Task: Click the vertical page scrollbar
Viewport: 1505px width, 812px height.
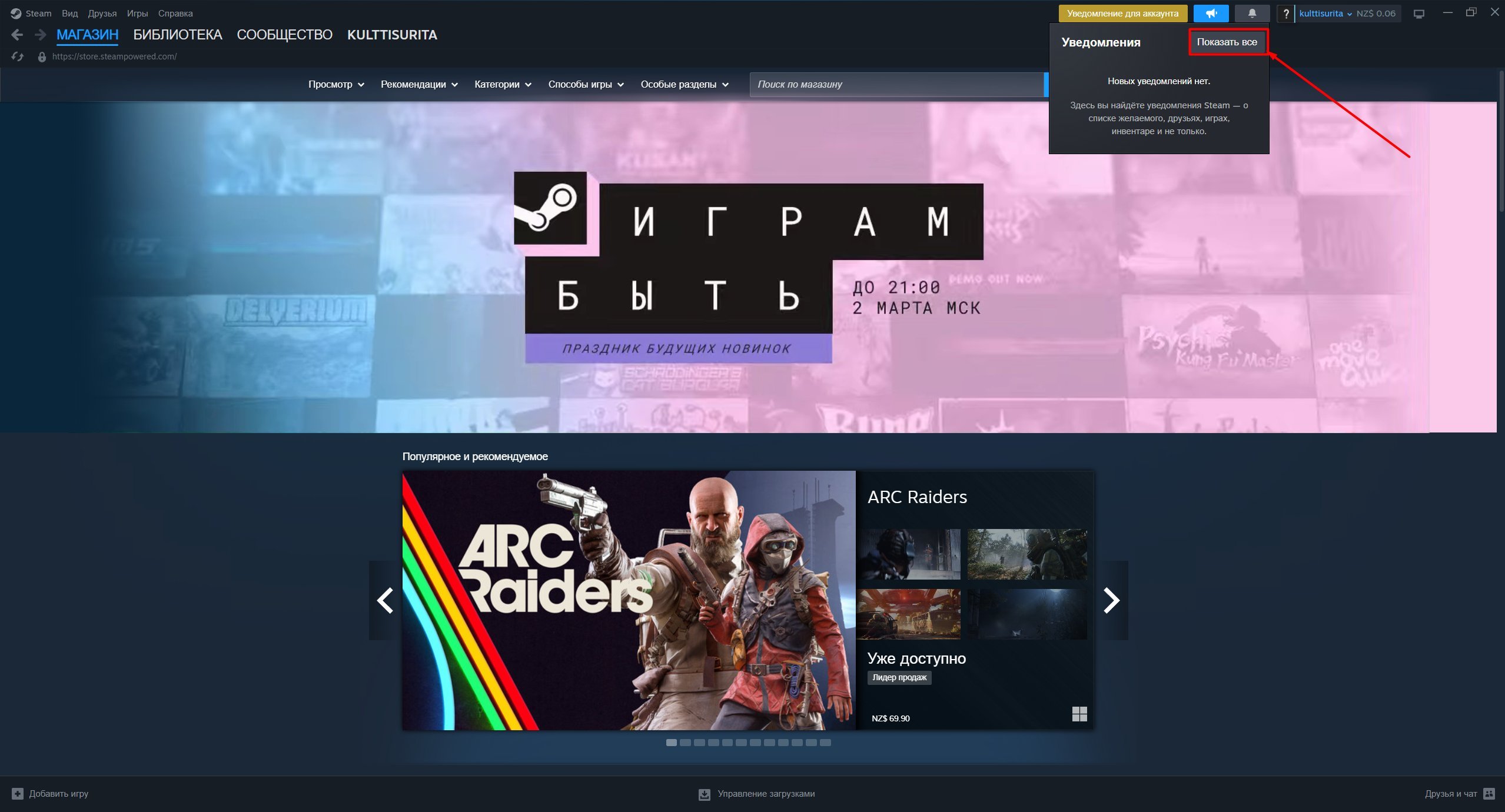Action: tap(1501, 141)
